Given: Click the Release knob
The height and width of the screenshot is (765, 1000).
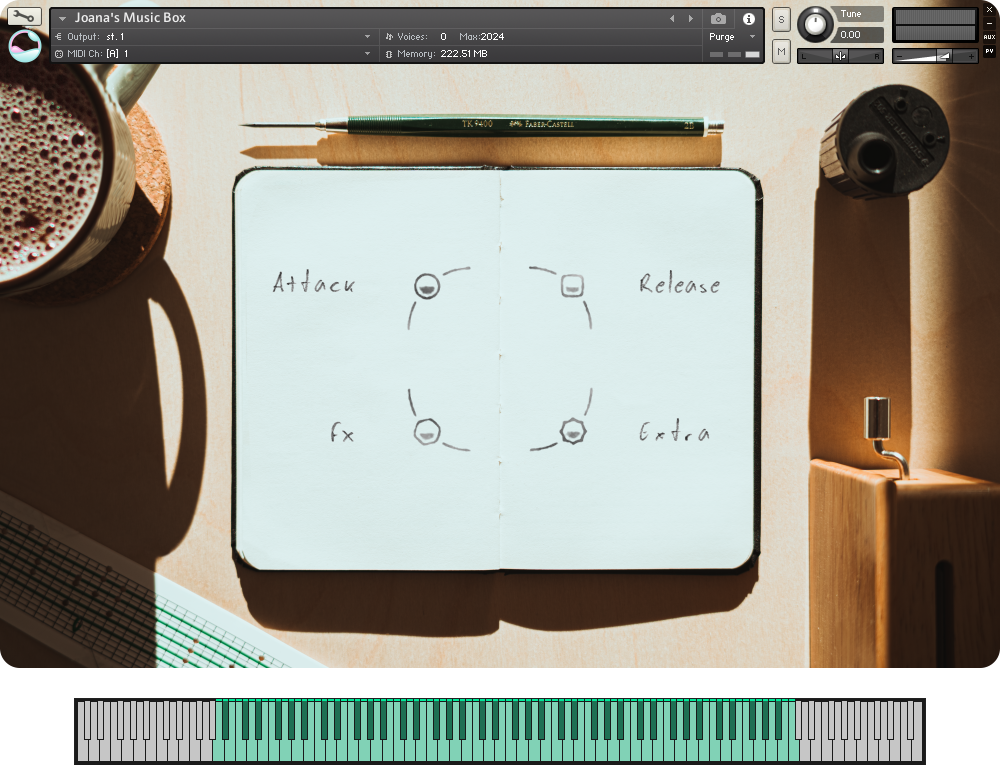Looking at the screenshot, I should (x=572, y=286).
